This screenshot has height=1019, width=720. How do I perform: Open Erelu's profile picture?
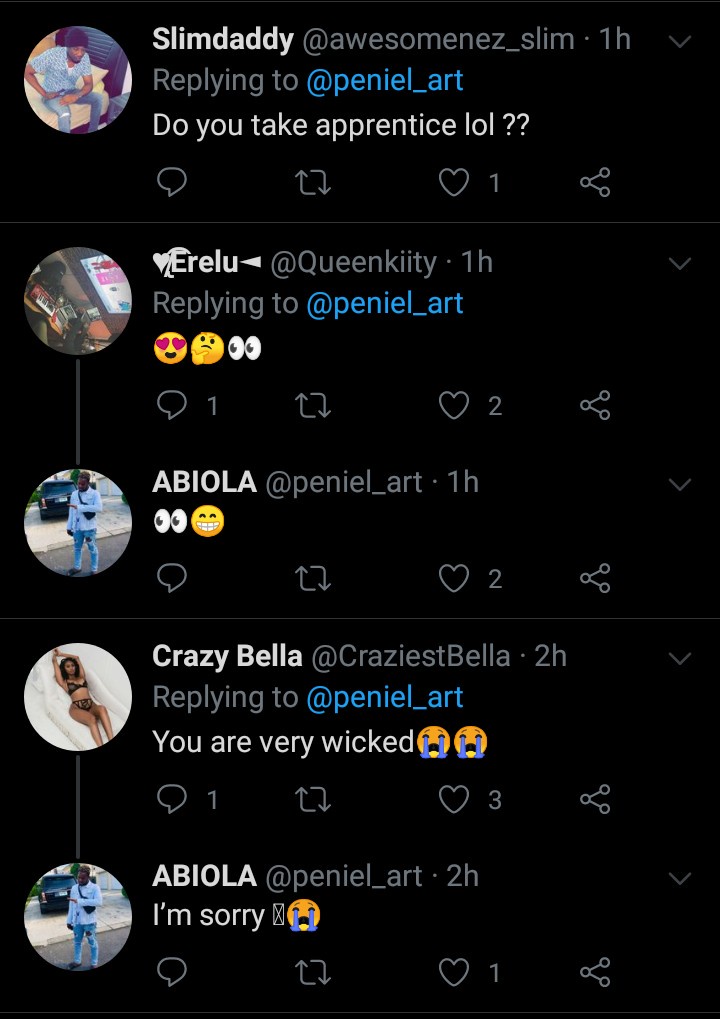(78, 301)
